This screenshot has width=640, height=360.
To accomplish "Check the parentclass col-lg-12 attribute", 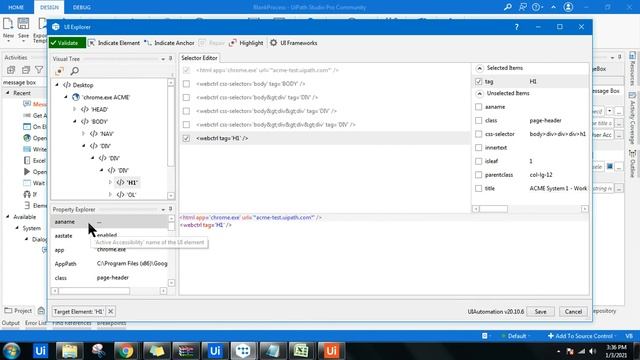I will [x=478, y=175].
